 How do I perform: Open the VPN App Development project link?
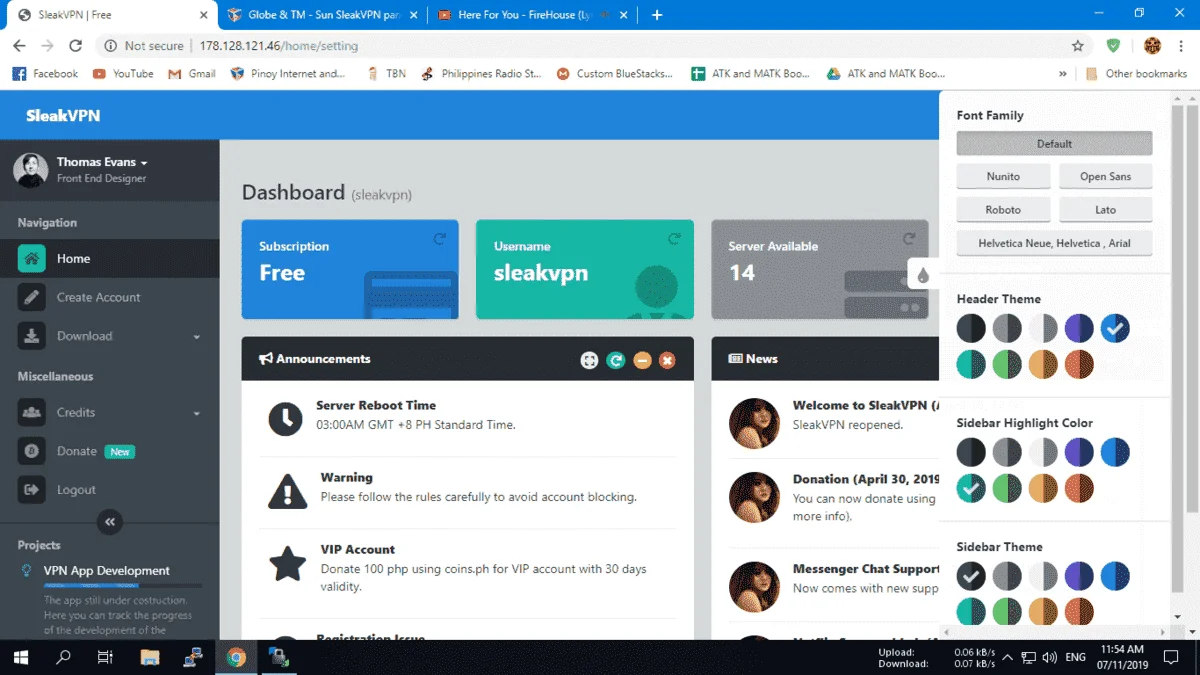click(107, 571)
